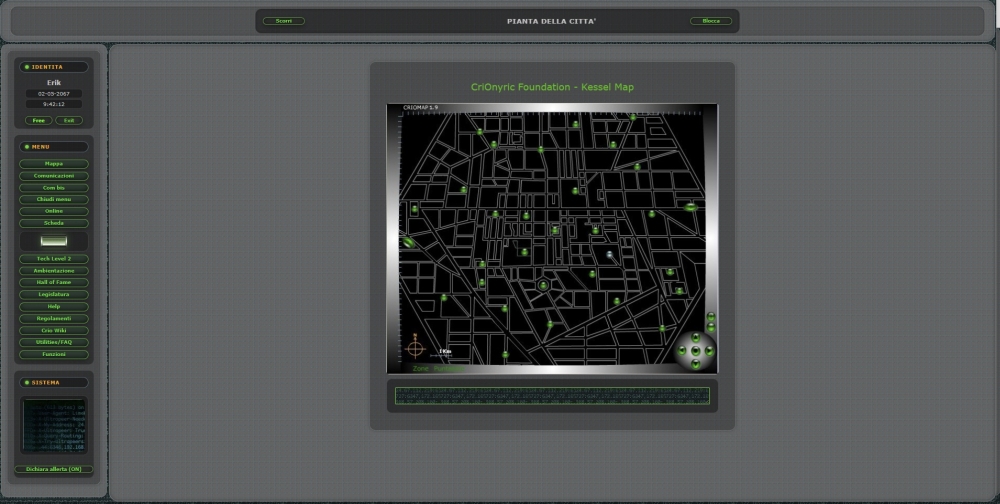The width and height of the screenshot is (1000, 504).
Task: Click the glowing white indicator light in the menu panel
Action: point(54,241)
